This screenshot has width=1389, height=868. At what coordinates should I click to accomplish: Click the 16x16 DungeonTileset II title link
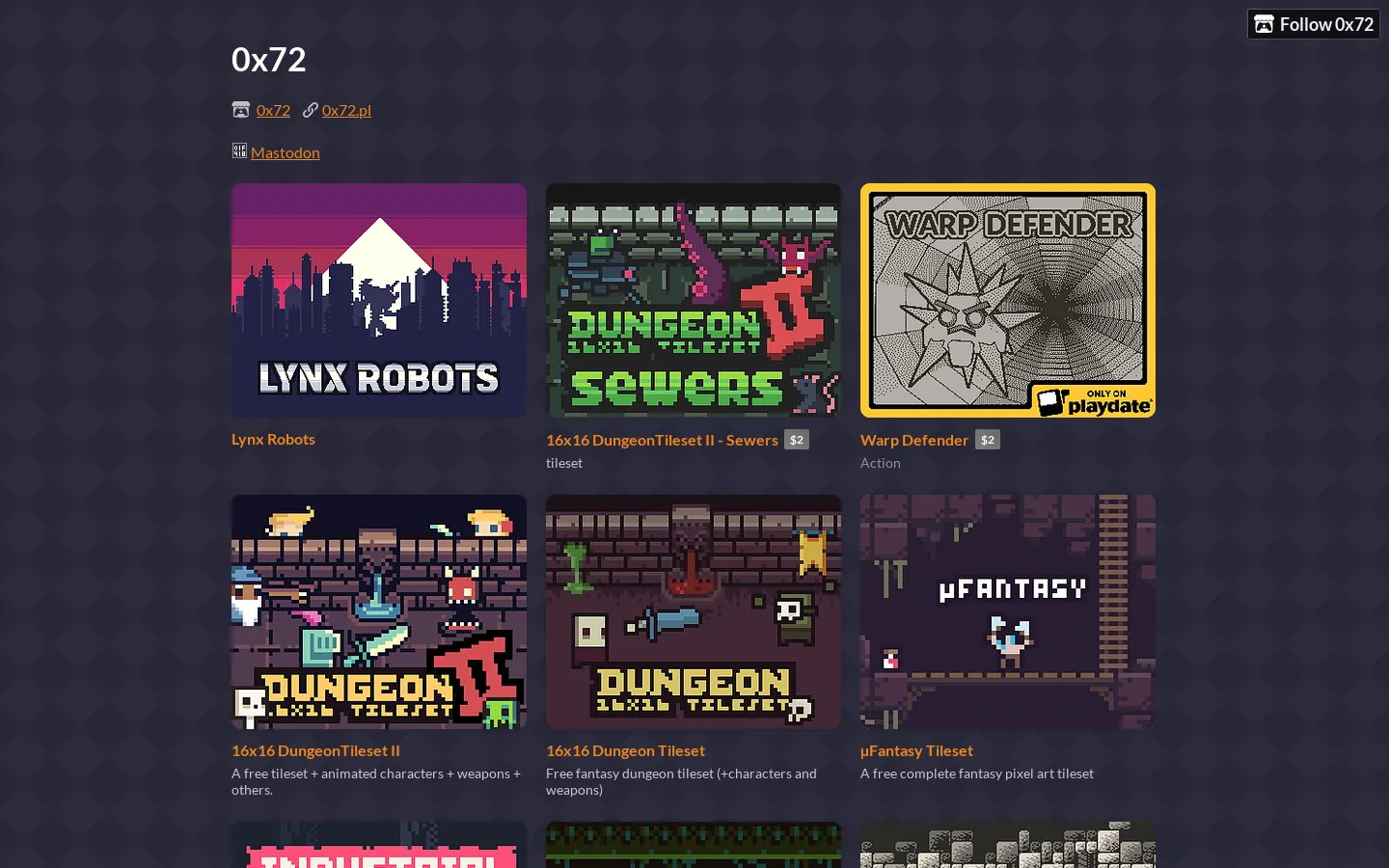click(315, 750)
